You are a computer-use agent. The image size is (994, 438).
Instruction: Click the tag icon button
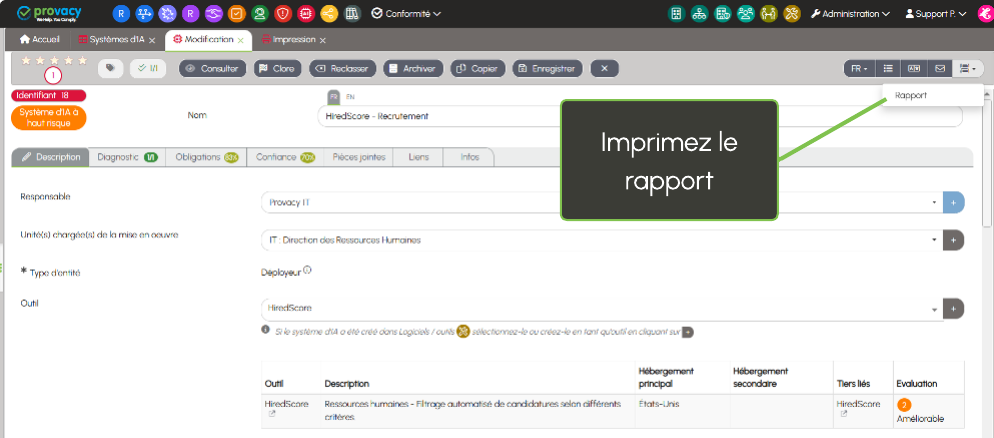point(110,69)
